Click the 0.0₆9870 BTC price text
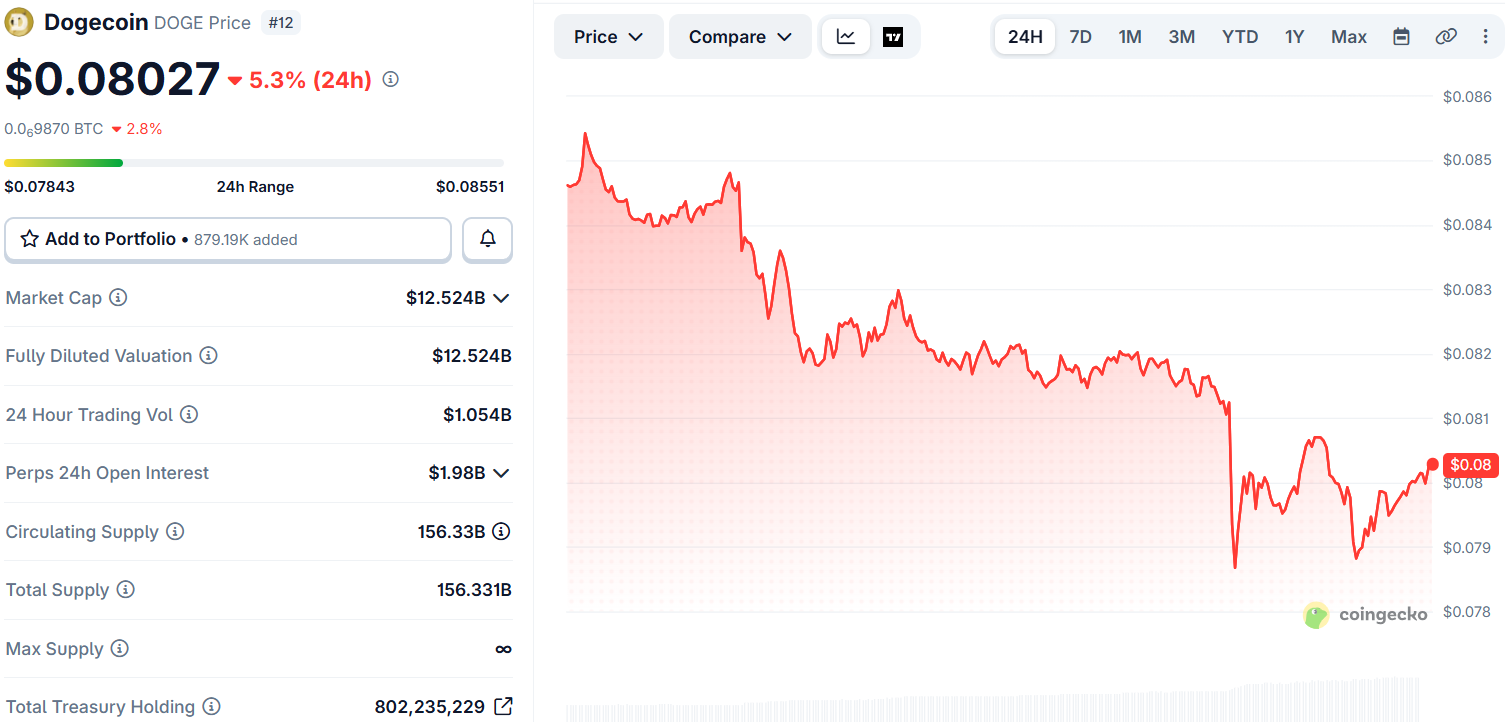 pyautogui.click(x=54, y=129)
